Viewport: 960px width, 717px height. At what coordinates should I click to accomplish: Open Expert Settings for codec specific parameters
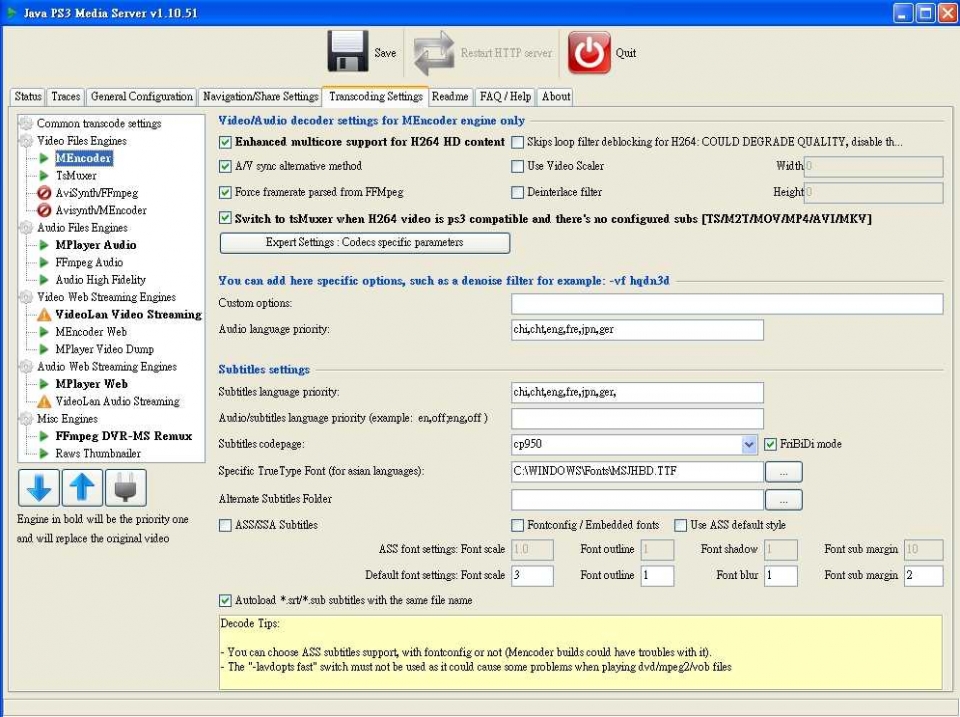[x=363, y=242]
